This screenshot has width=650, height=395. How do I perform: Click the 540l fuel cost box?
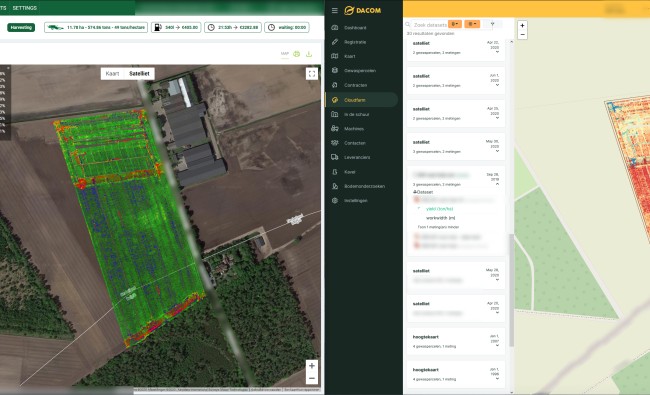pos(176,27)
